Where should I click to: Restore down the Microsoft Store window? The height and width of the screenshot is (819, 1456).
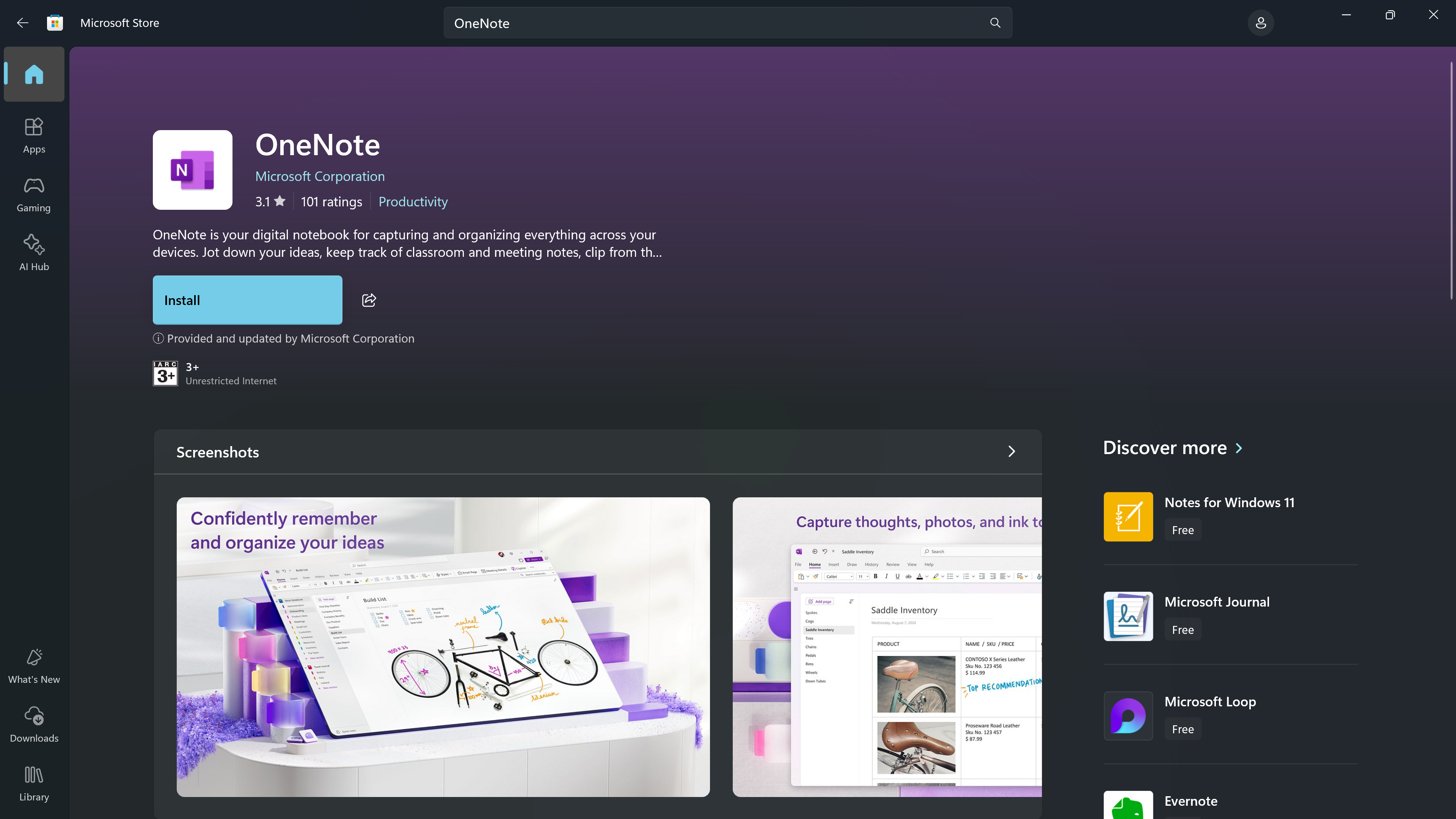coord(1390,15)
